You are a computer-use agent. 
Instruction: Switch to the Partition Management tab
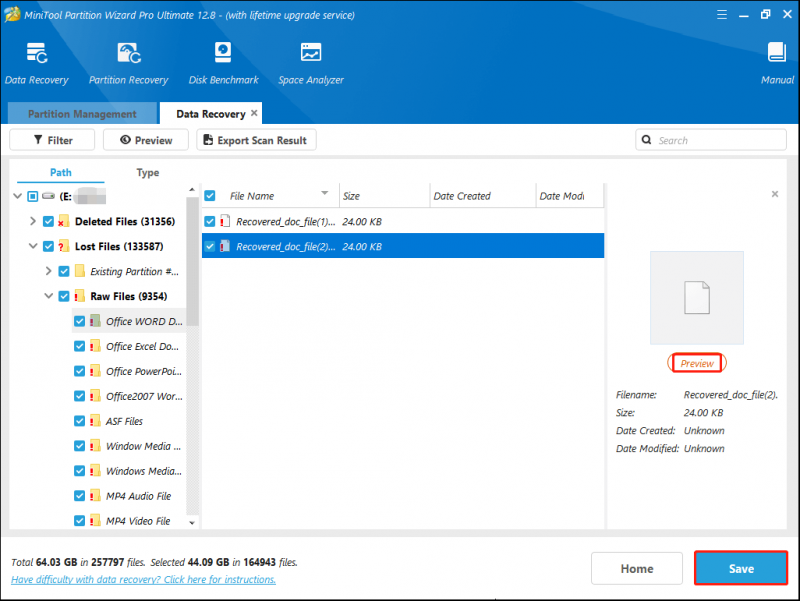(82, 113)
